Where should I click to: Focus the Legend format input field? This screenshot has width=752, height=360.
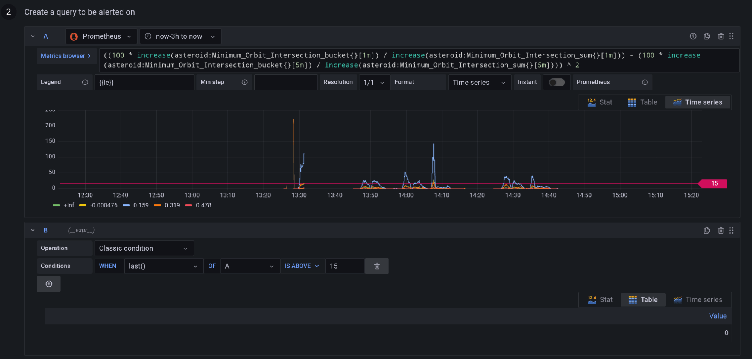[x=144, y=82]
